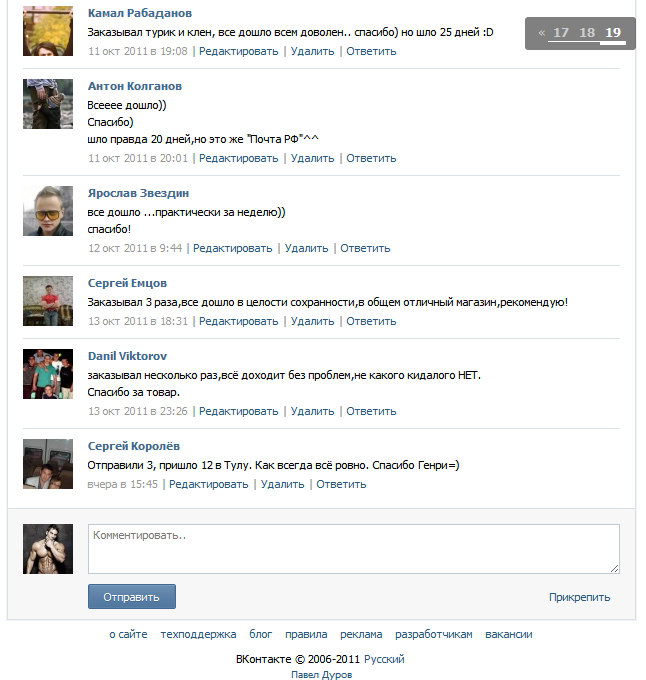Reply to Камал Рабаданов's comment
Screen dimensions: 646x680
pyautogui.click(x=371, y=51)
